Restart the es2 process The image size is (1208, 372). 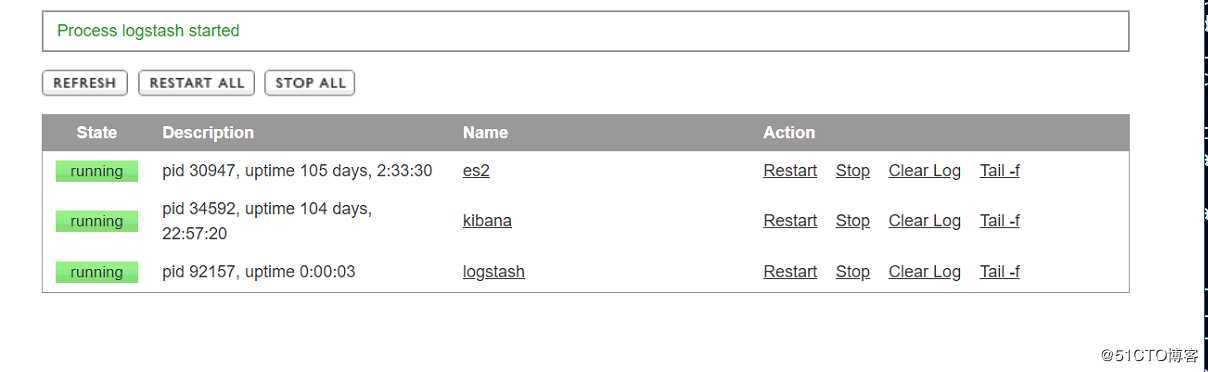(x=790, y=171)
